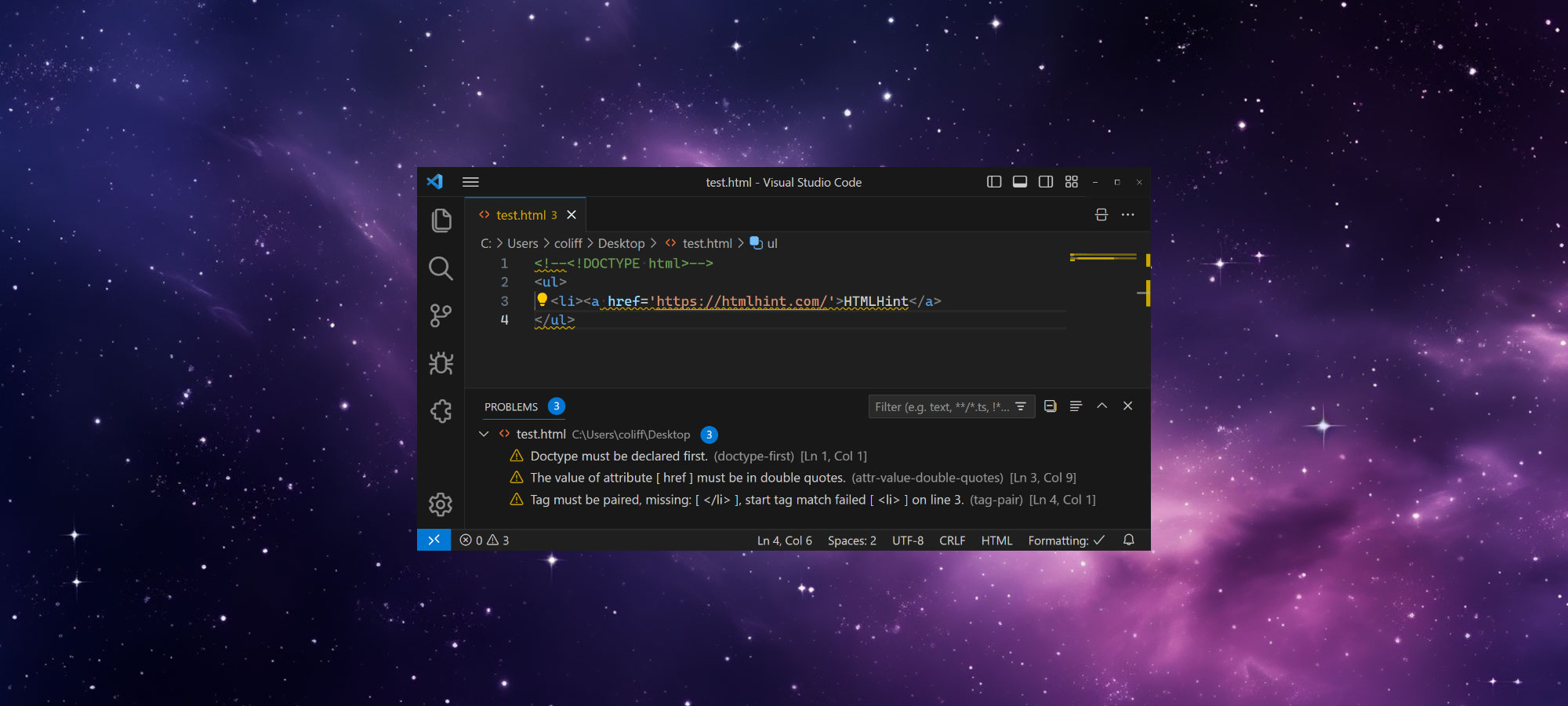Viewport: 1568px width, 706px height.
Task: Change the HTML language mode in status bar
Action: [996, 540]
